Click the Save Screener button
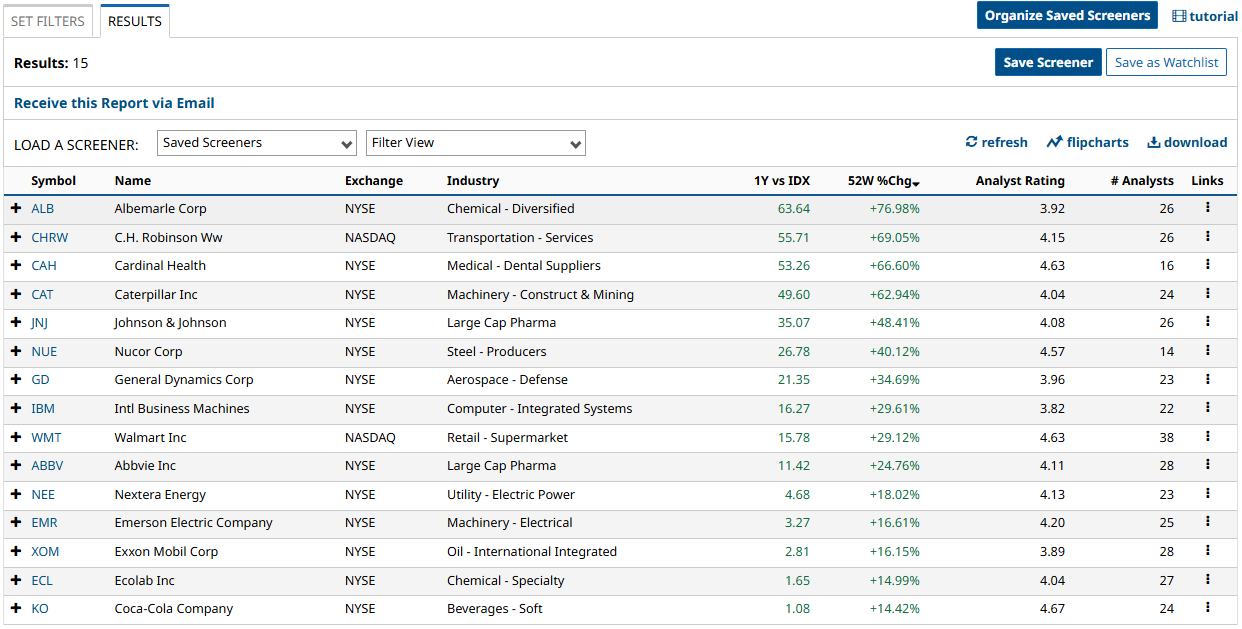This screenshot has height=629, width=1242. tap(1048, 62)
